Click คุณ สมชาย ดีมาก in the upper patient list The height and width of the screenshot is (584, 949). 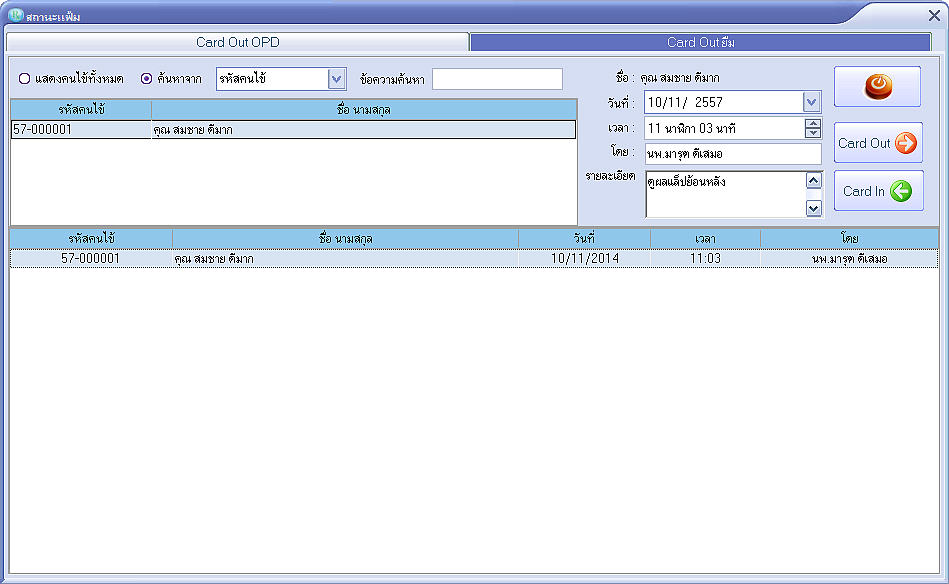pos(192,130)
